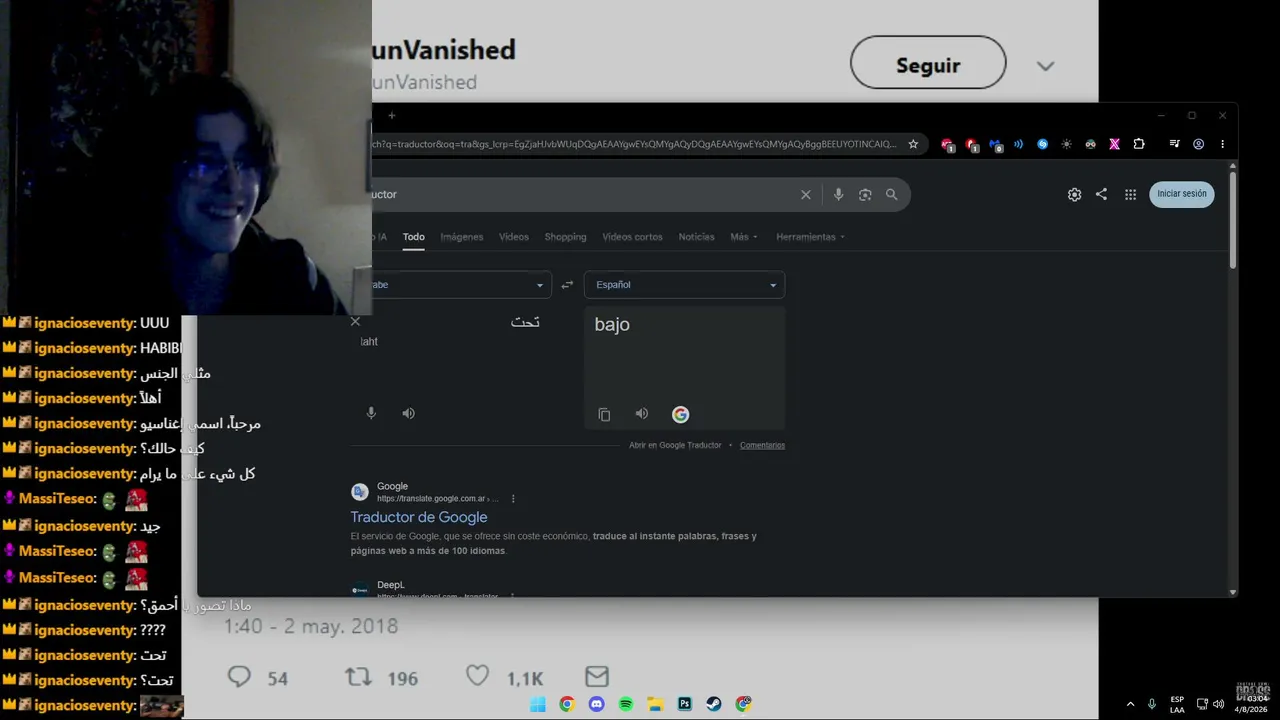The height and width of the screenshot is (720, 1280).
Task: Click the Seguir button on the tweet
Action: tap(928, 63)
